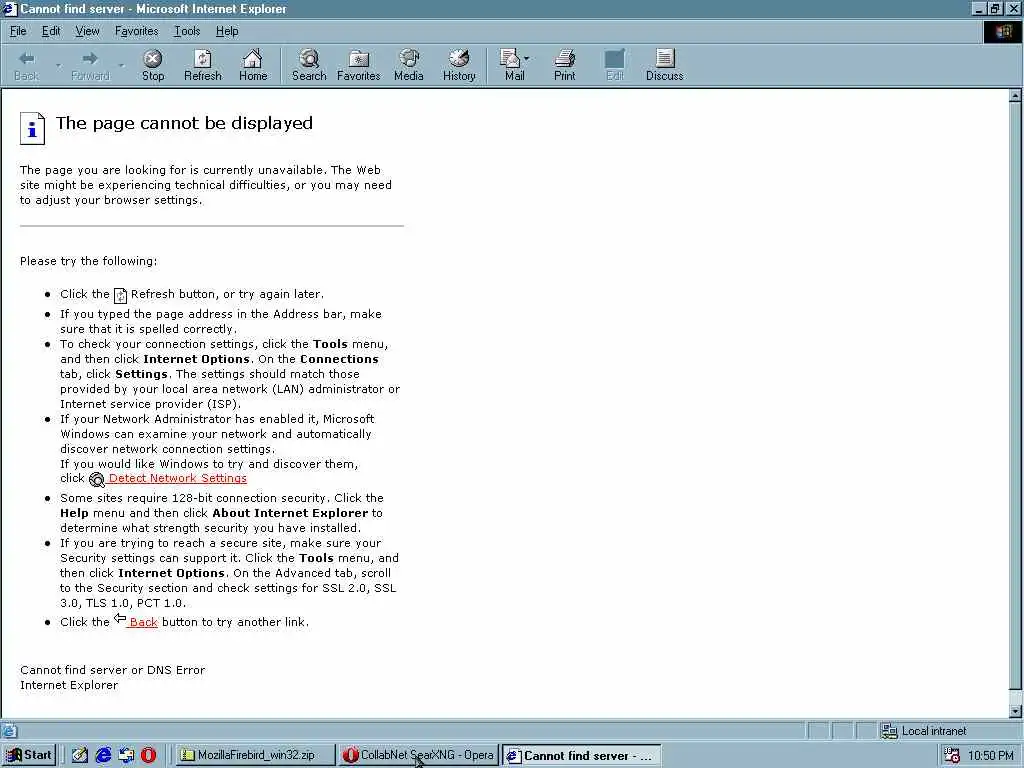Open the Edit menu
This screenshot has height=768, width=1024.
(x=51, y=31)
